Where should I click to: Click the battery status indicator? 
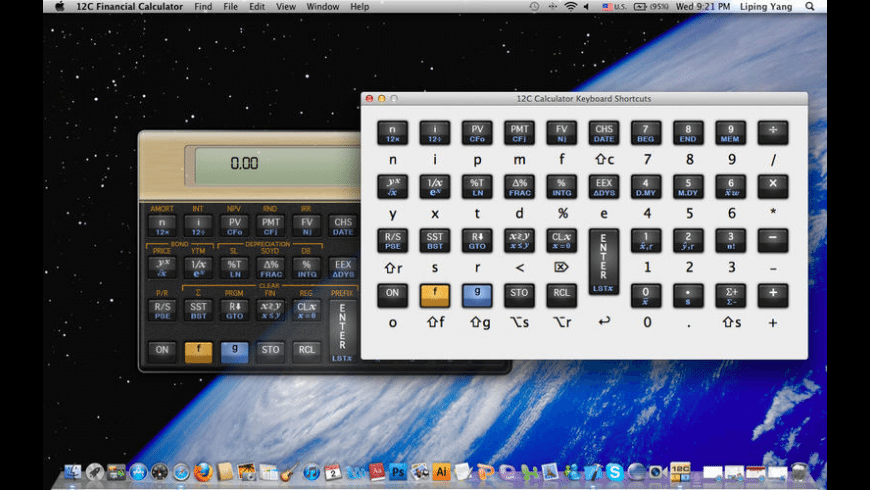651,7
